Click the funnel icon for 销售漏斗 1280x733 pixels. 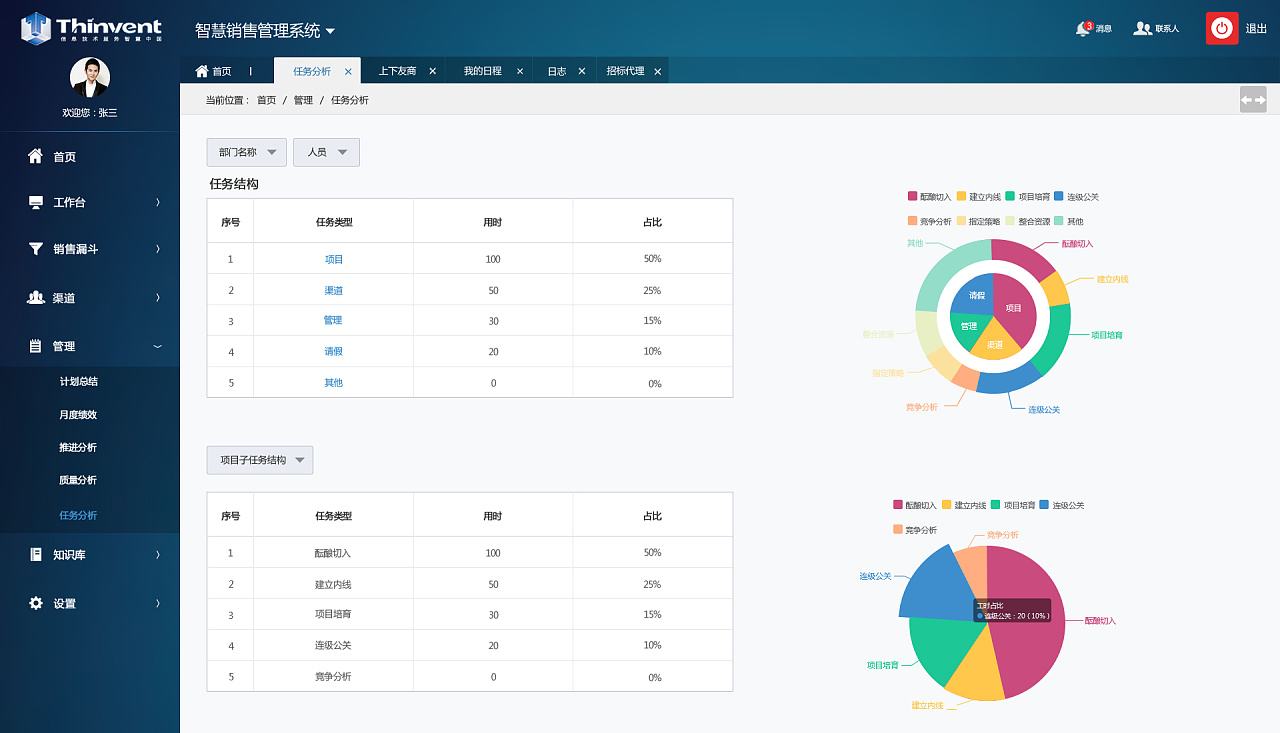click(36, 249)
